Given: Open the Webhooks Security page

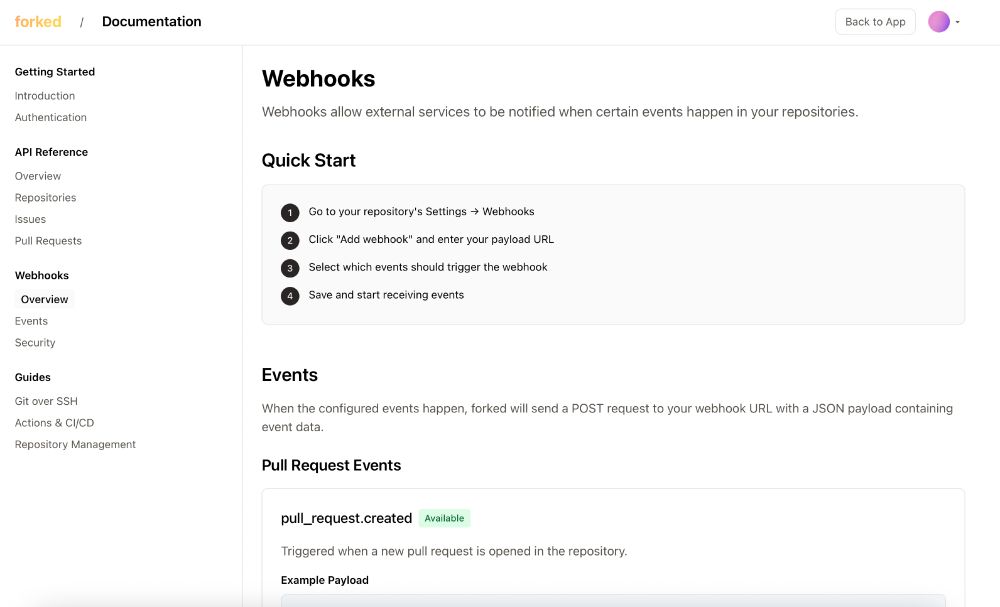Looking at the screenshot, I should (x=35, y=343).
